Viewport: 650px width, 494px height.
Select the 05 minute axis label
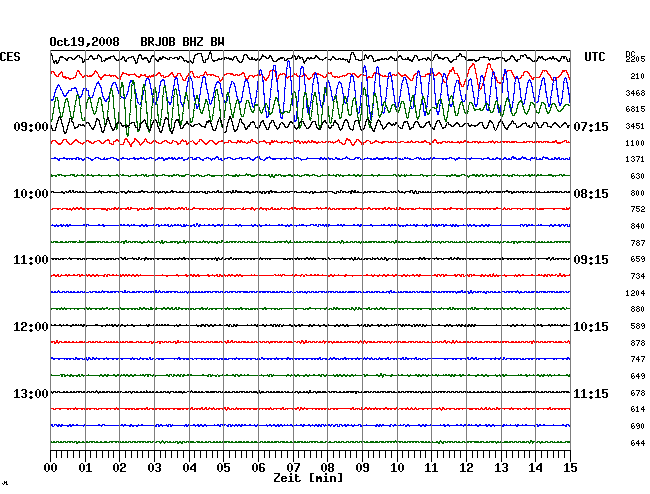(224, 468)
